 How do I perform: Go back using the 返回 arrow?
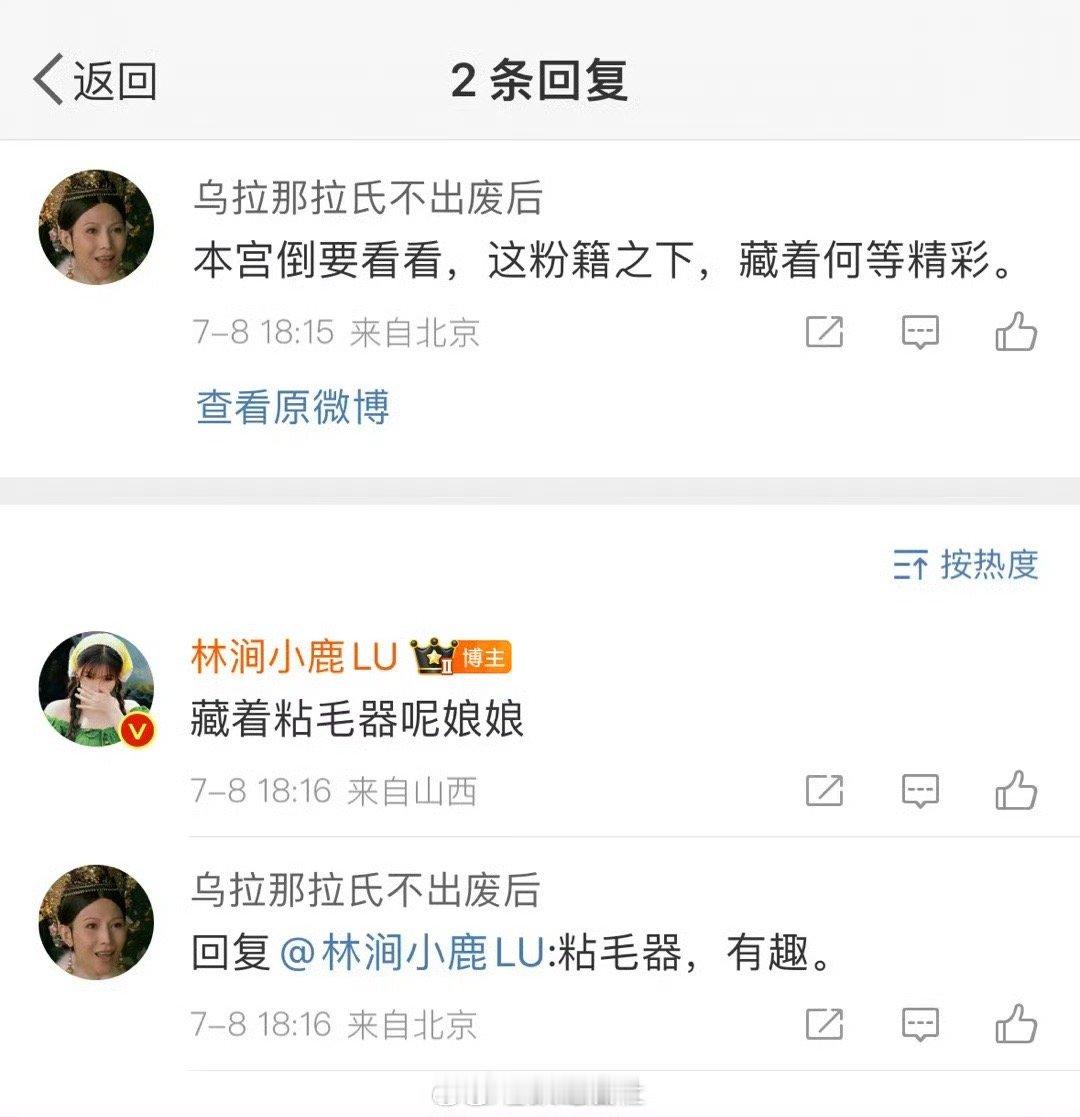tap(95, 80)
